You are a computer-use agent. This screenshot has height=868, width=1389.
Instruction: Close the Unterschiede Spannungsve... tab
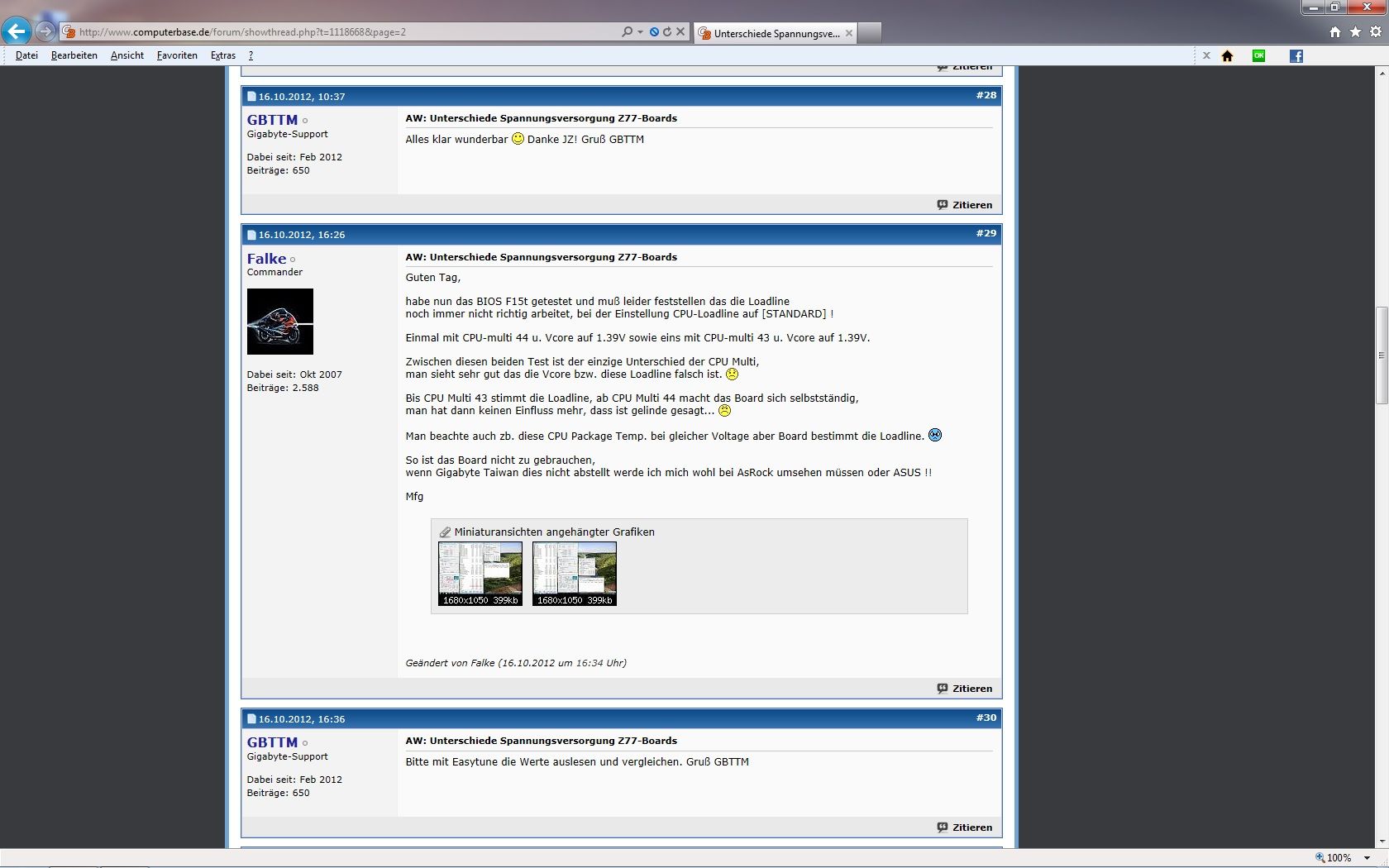[848, 33]
